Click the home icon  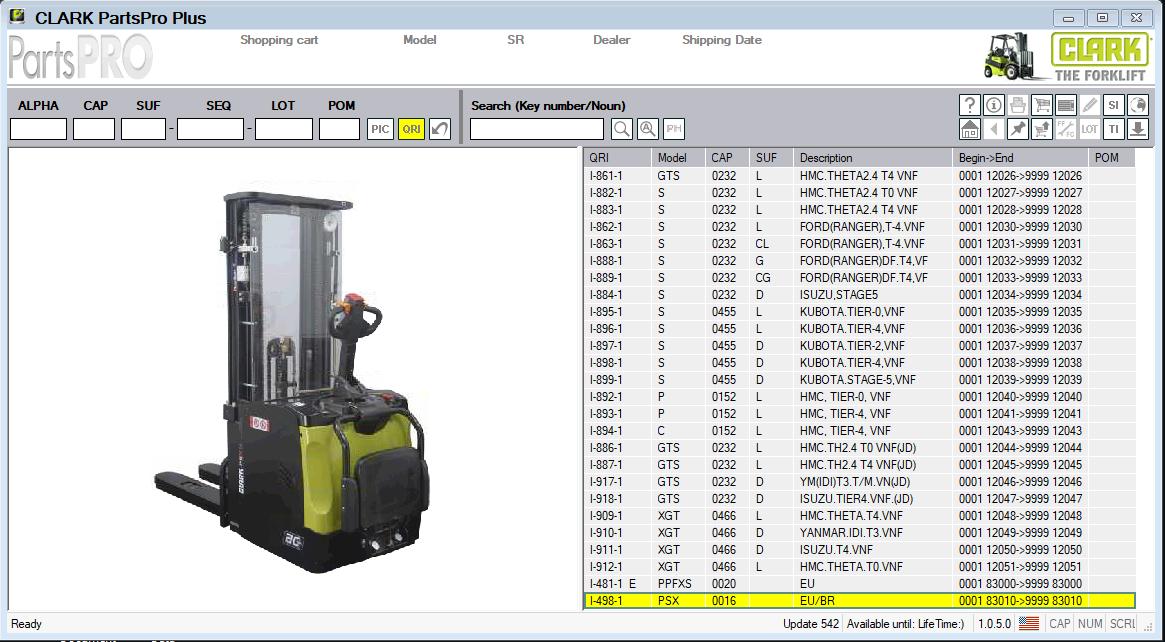click(969, 129)
